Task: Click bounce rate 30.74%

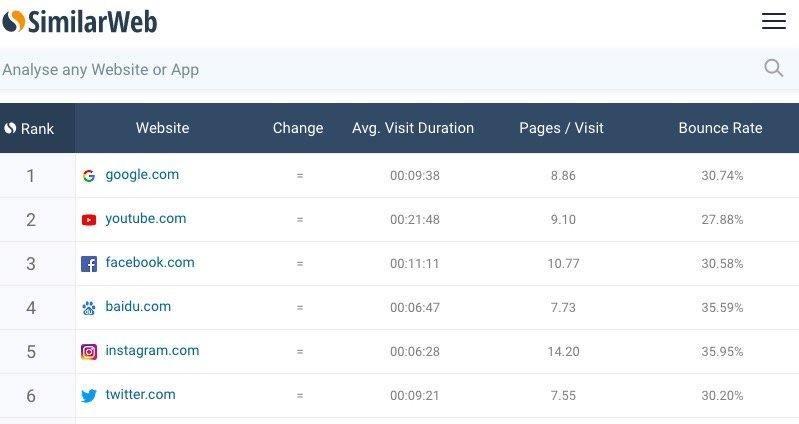Action: coord(722,176)
